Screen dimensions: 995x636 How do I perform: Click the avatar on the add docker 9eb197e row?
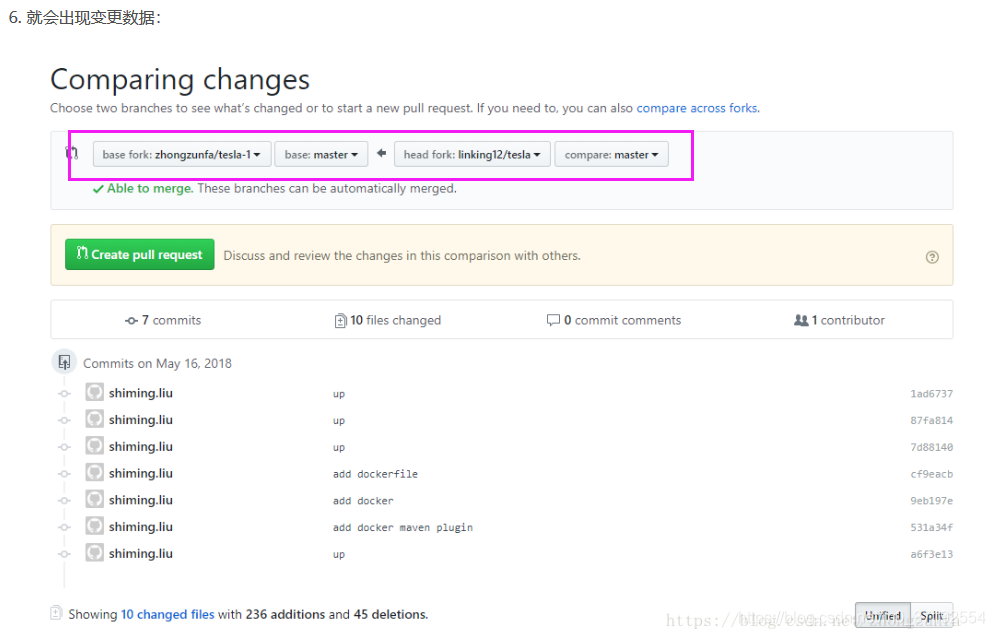(x=95, y=499)
